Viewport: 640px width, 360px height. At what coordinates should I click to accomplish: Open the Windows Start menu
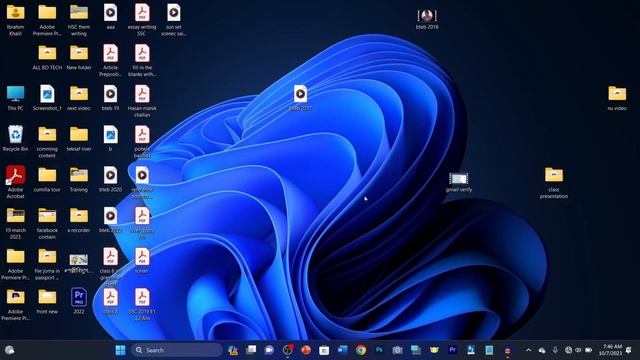pos(120,350)
